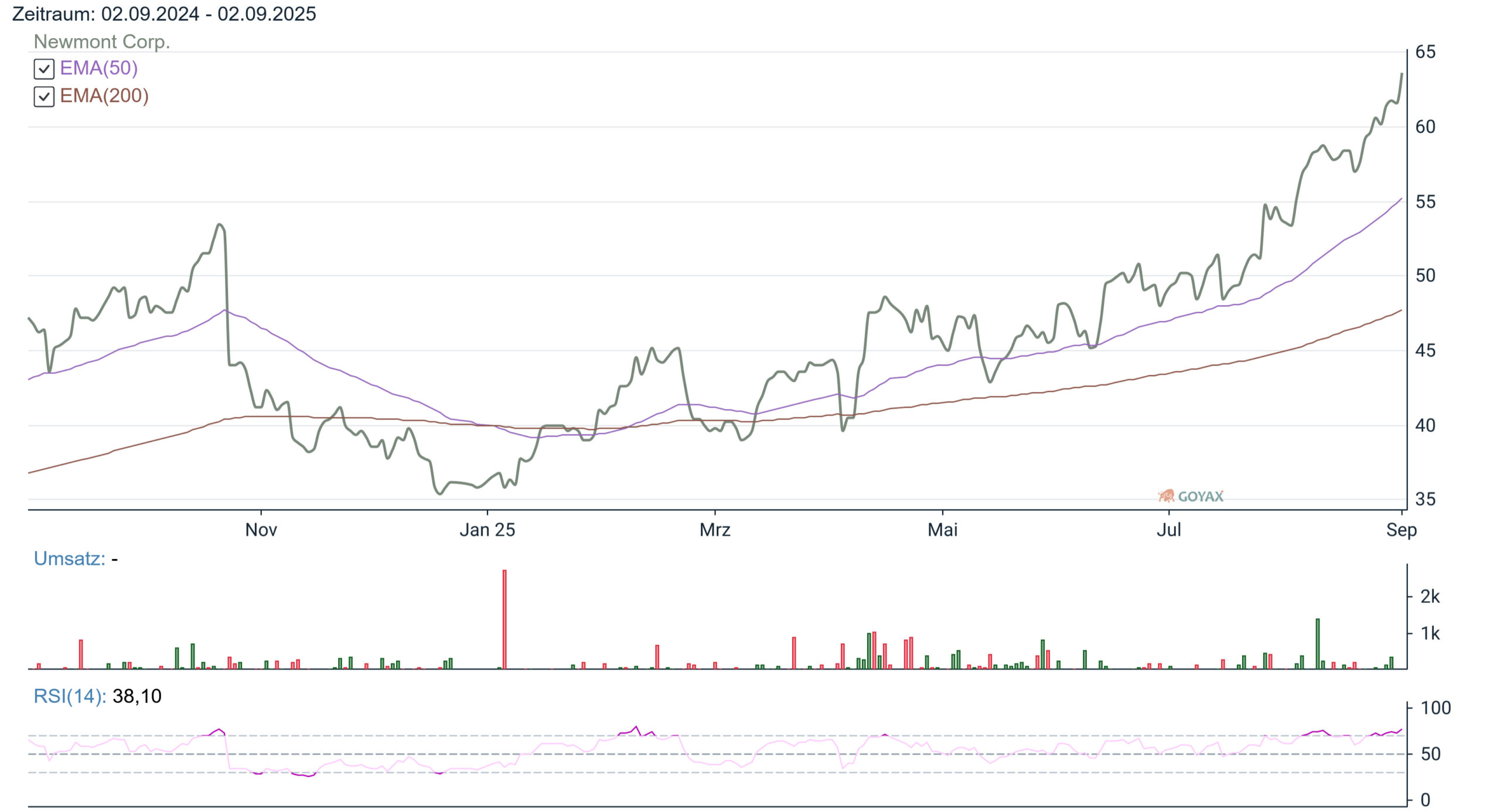Uncheck the EMA(50) checkbox
Image resolution: width=1500 pixels, height=812 pixels.
tap(44, 69)
